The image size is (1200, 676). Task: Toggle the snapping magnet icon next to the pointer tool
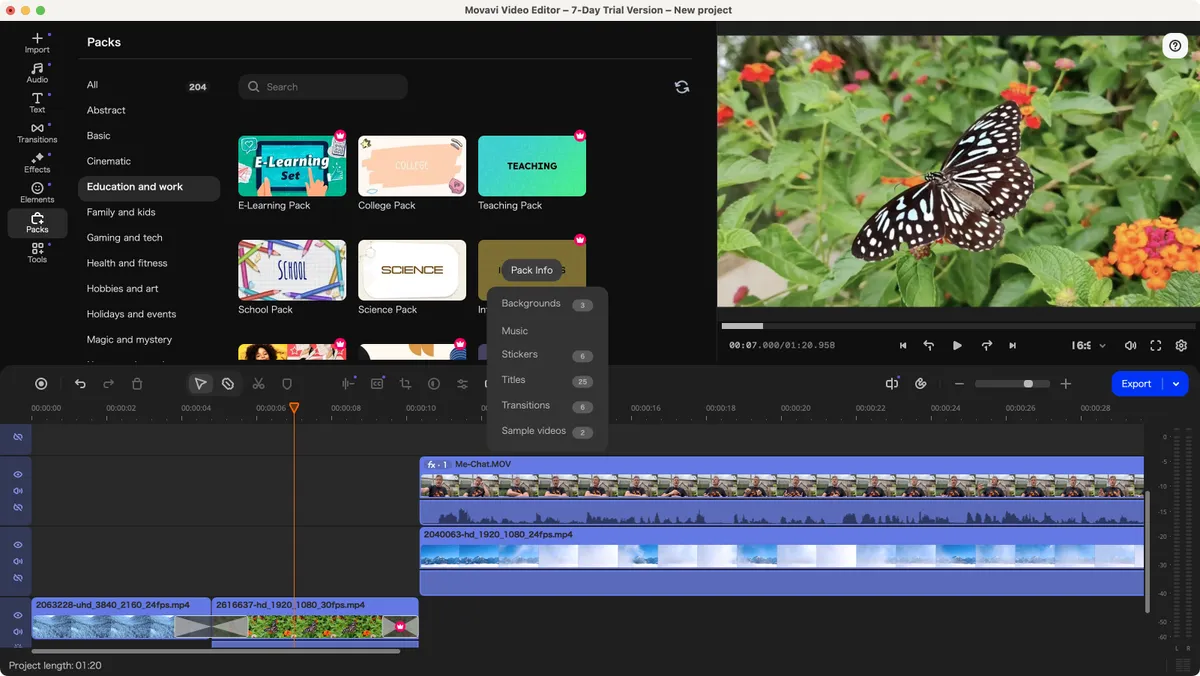click(x=227, y=383)
